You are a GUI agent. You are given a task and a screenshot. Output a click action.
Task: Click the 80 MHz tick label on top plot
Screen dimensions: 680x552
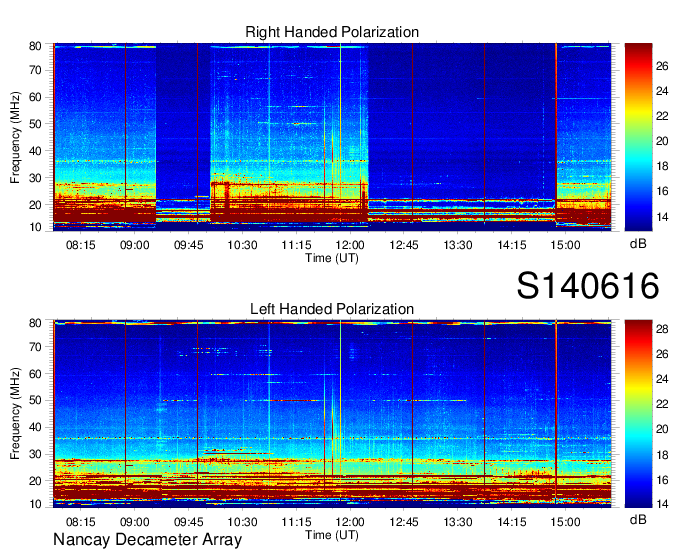point(35,46)
